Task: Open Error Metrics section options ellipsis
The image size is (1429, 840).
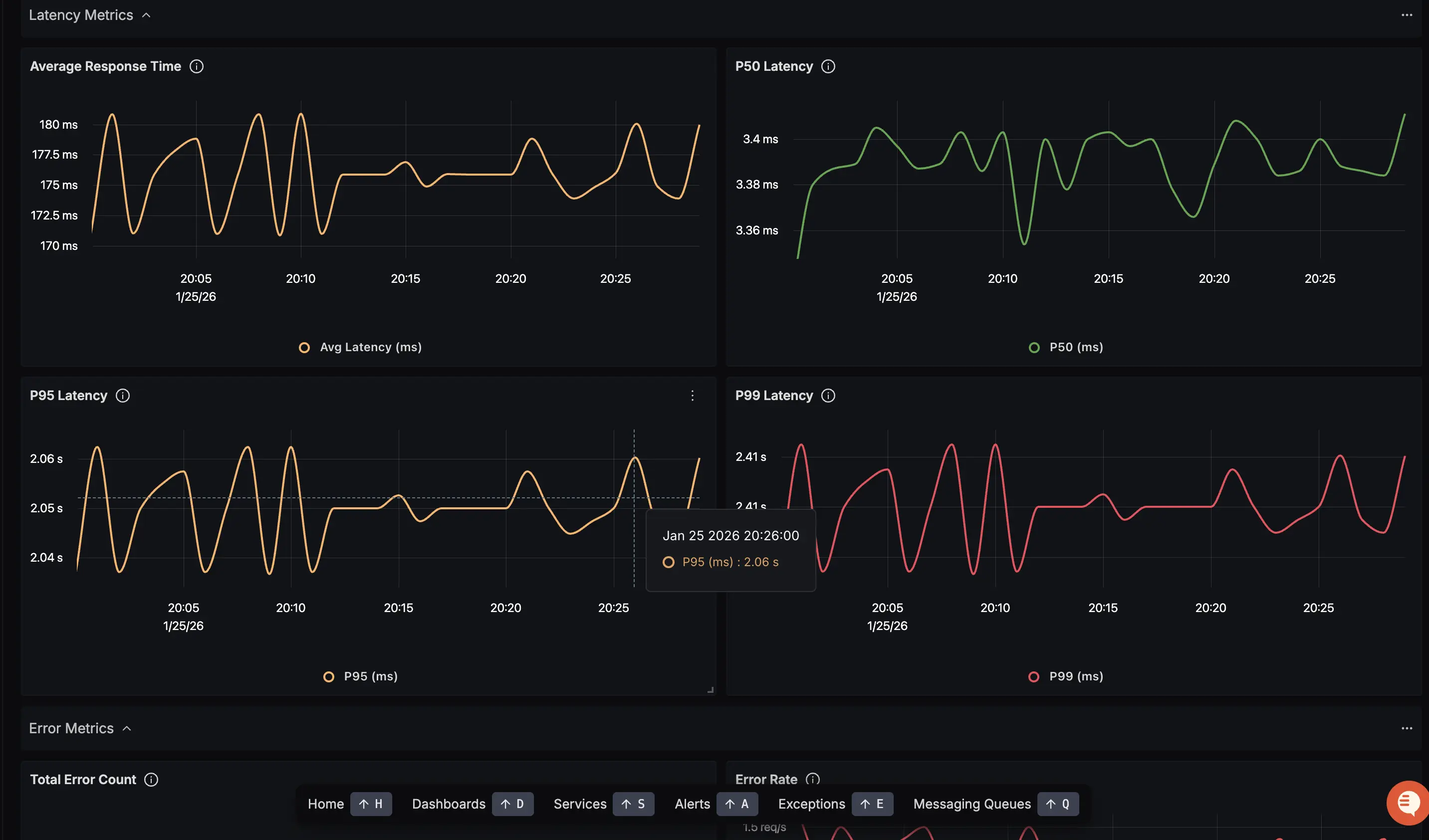Action: pos(1407,728)
